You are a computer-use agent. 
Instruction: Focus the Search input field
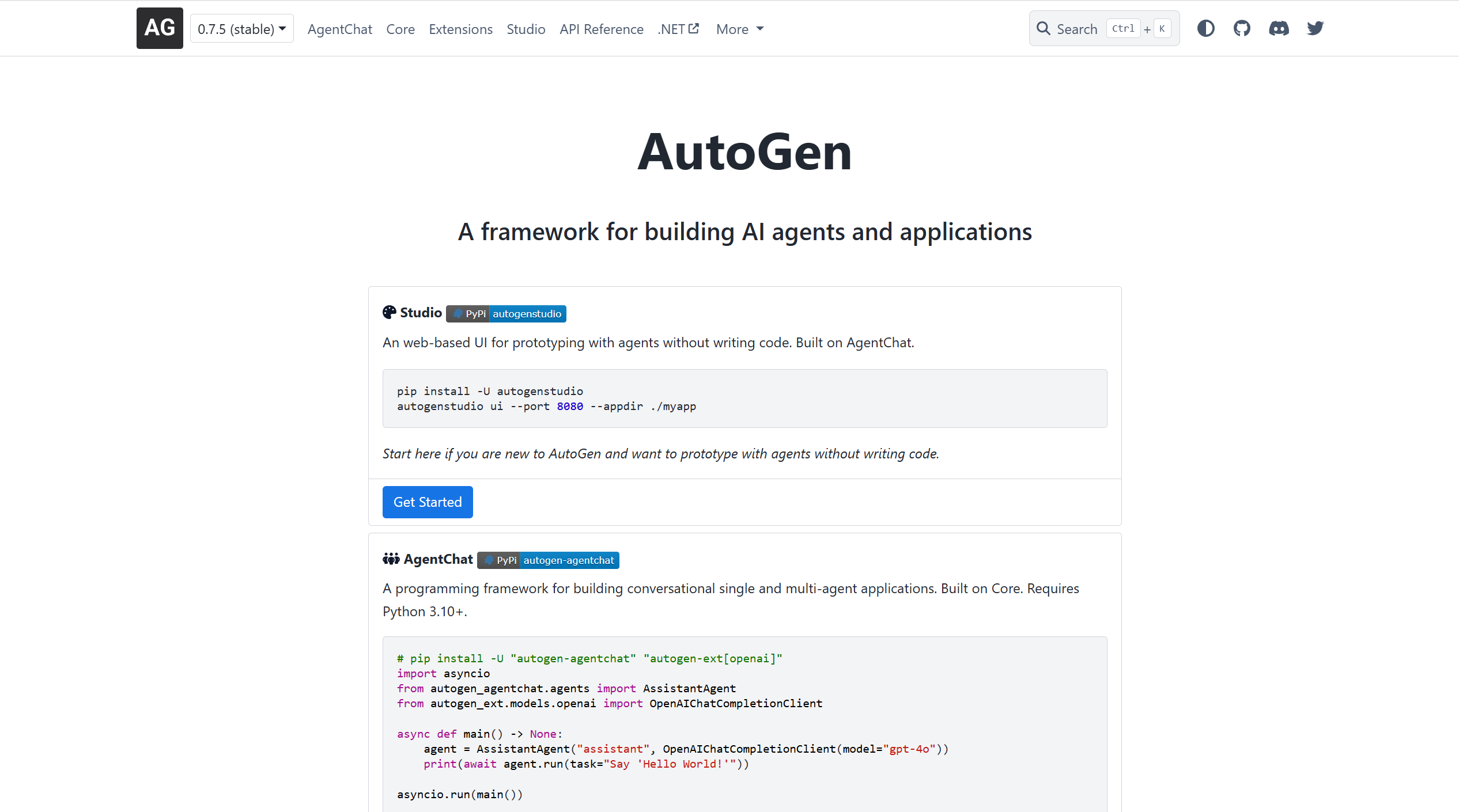1078,29
